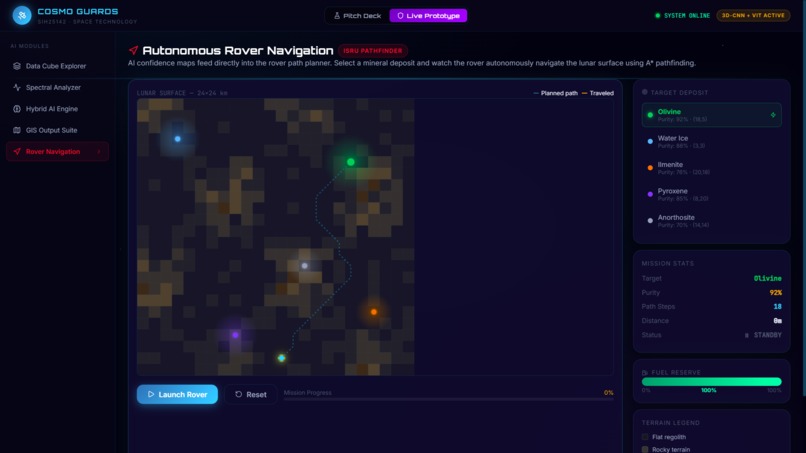Click the Path Steps value 18
The image size is (806, 453).
(777, 306)
